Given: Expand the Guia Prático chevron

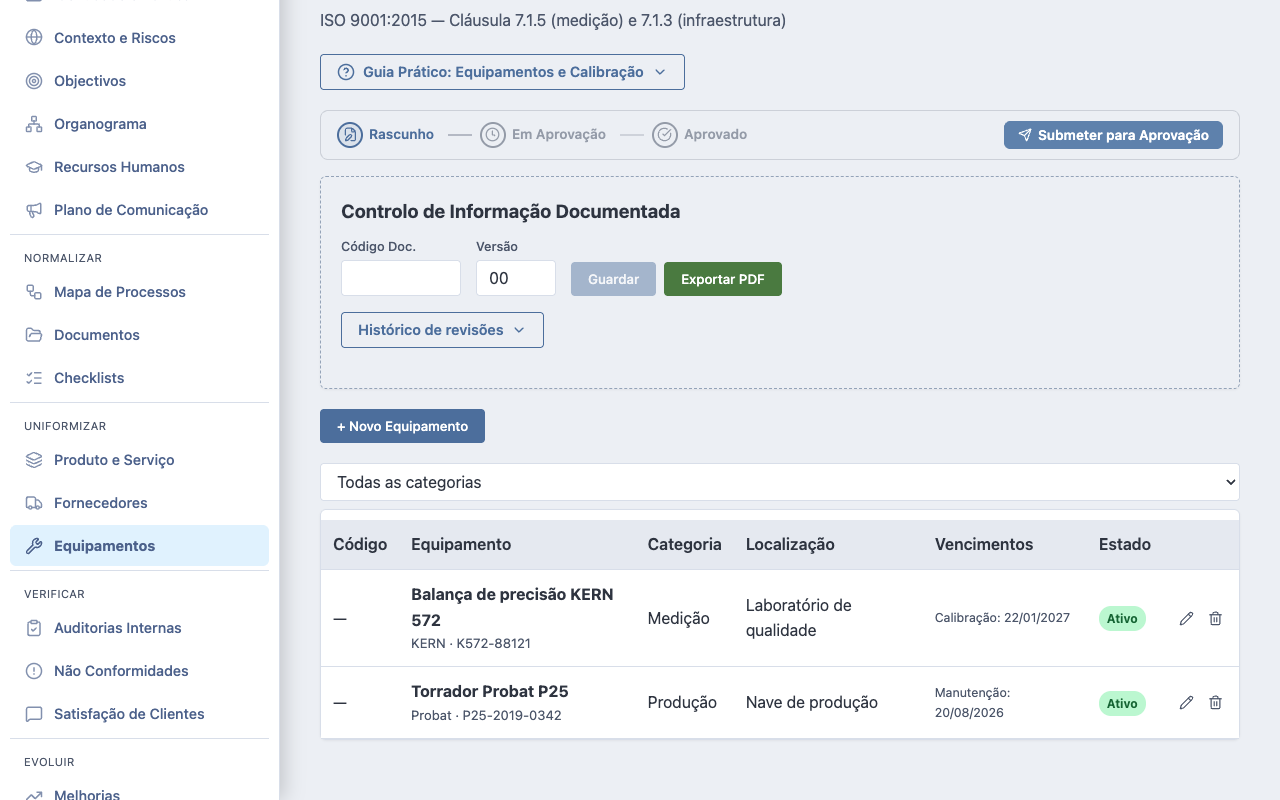Looking at the screenshot, I should (x=660, y=72).
